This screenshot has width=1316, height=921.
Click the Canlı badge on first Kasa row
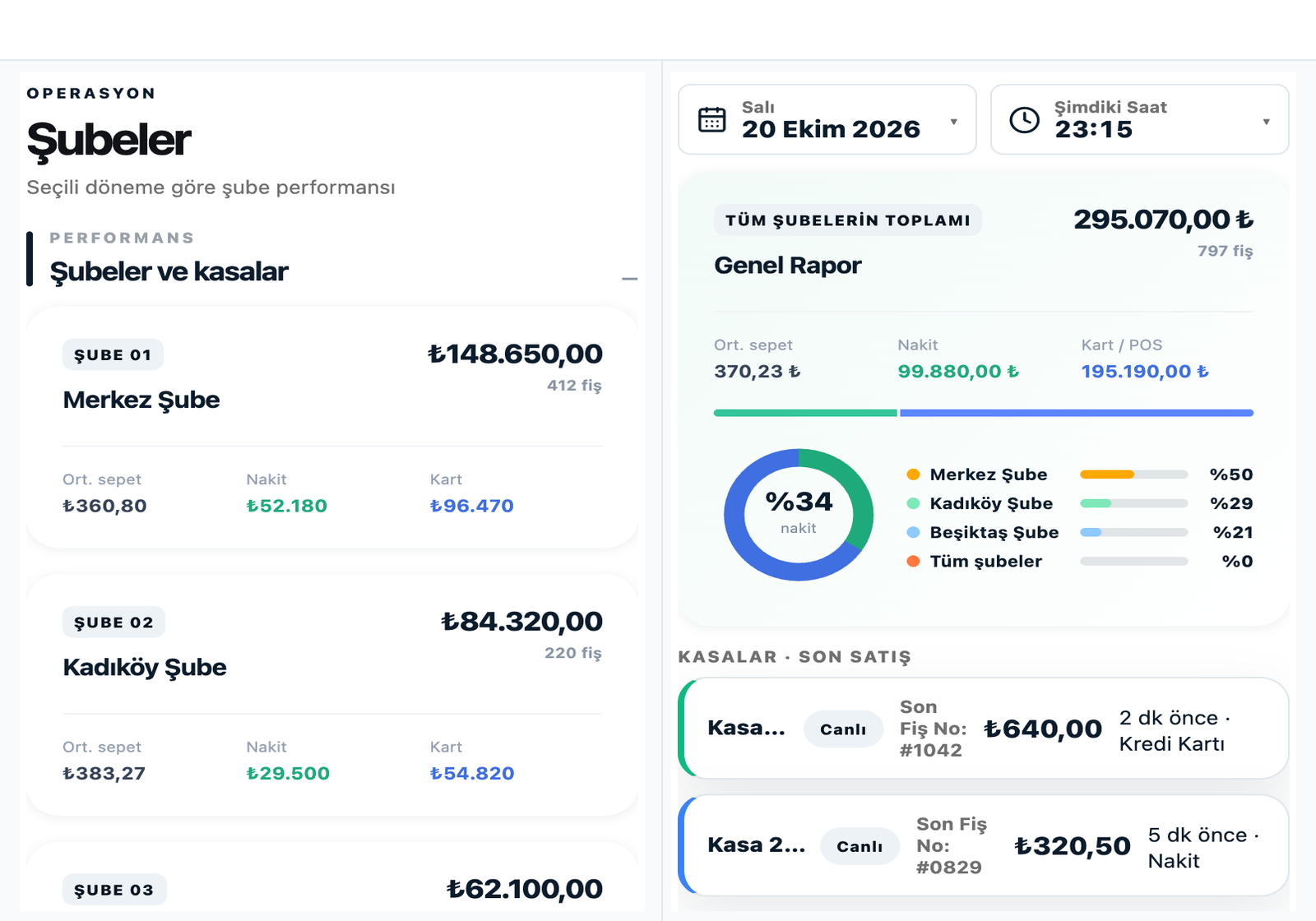(x=843, y=729)
